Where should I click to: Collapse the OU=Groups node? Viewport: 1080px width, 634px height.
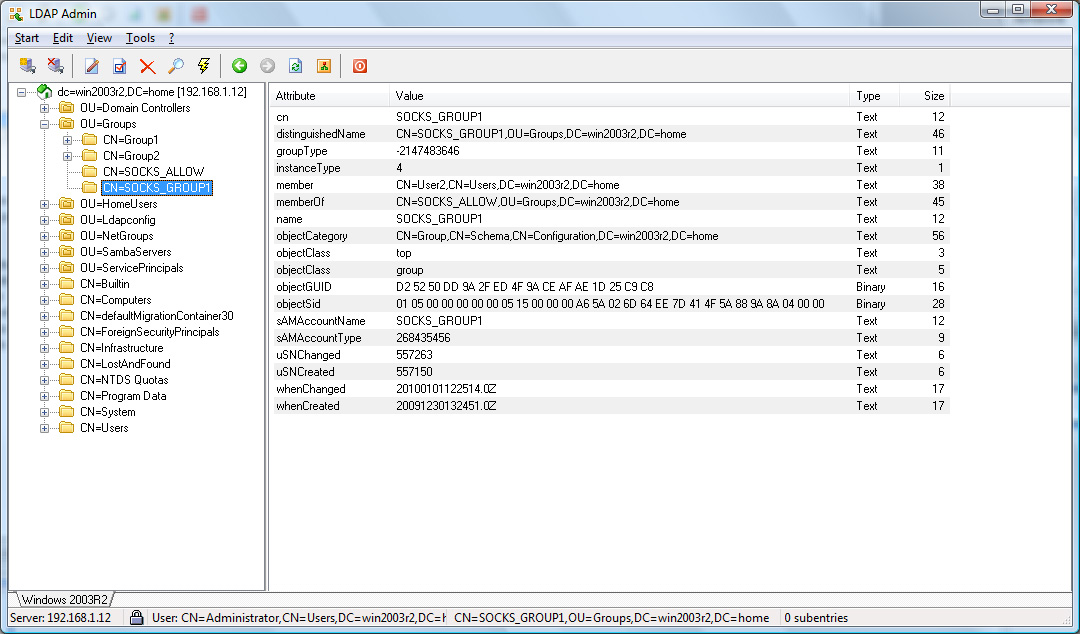coord(44,124)
